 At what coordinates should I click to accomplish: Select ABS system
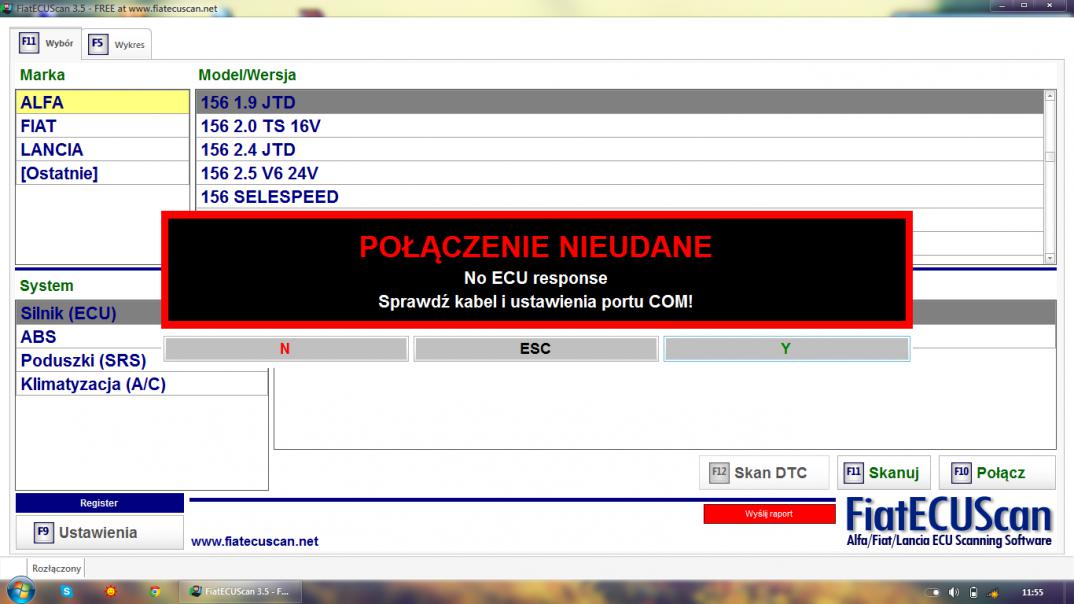(x=89, y=336)
